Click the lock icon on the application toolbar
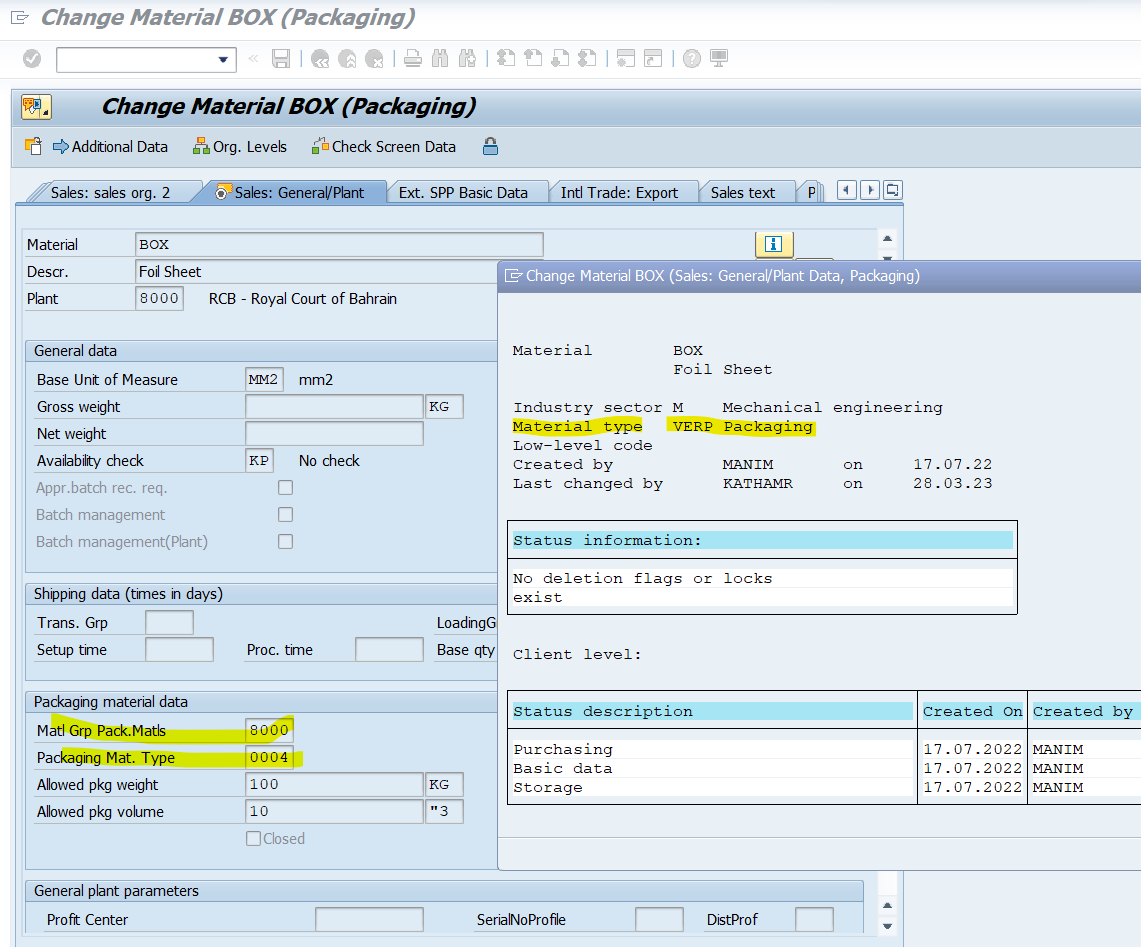This screenshot has width=1141, height=947. [490, 146]
